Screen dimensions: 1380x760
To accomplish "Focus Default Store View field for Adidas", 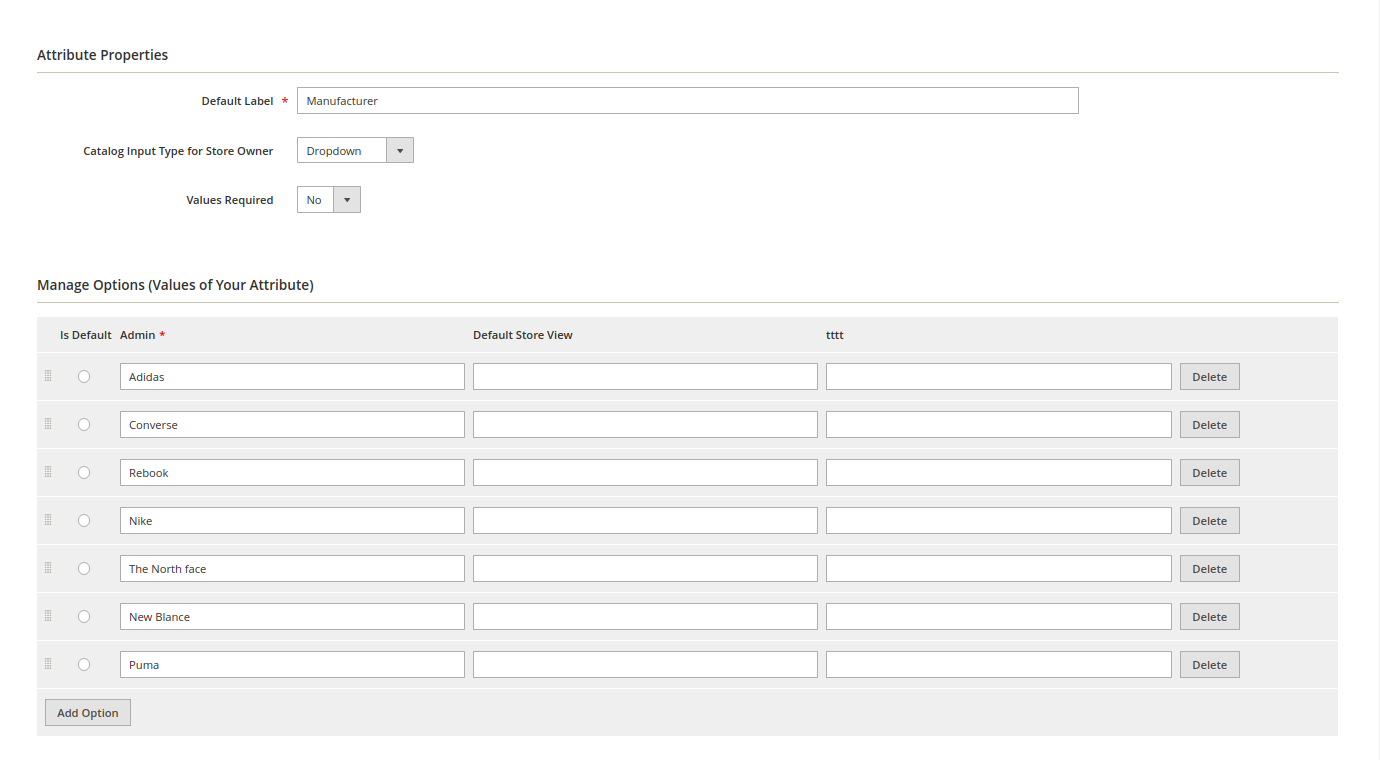I will click(645, 377).
